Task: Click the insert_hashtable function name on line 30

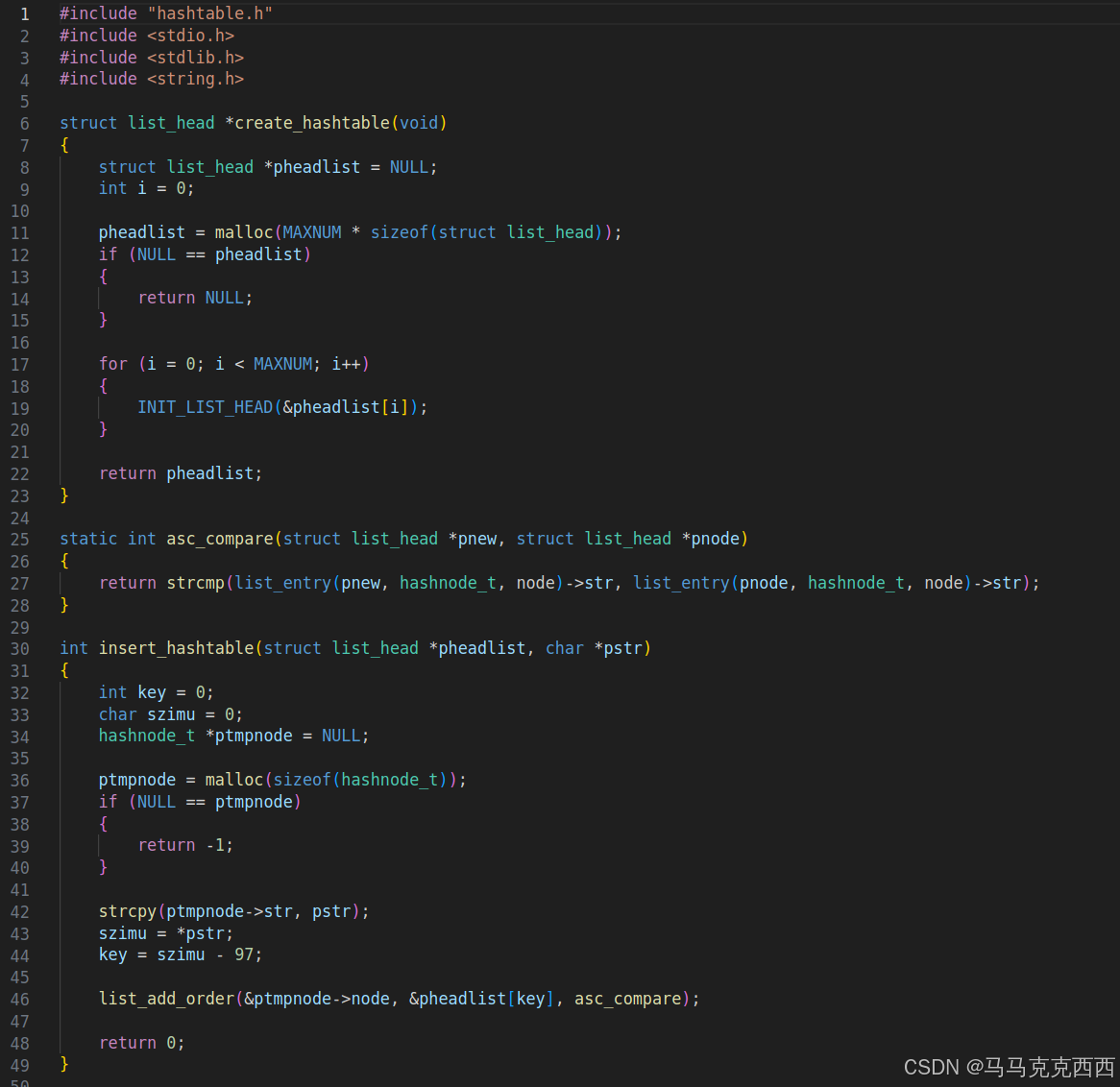Action: (x=177, y=648)
